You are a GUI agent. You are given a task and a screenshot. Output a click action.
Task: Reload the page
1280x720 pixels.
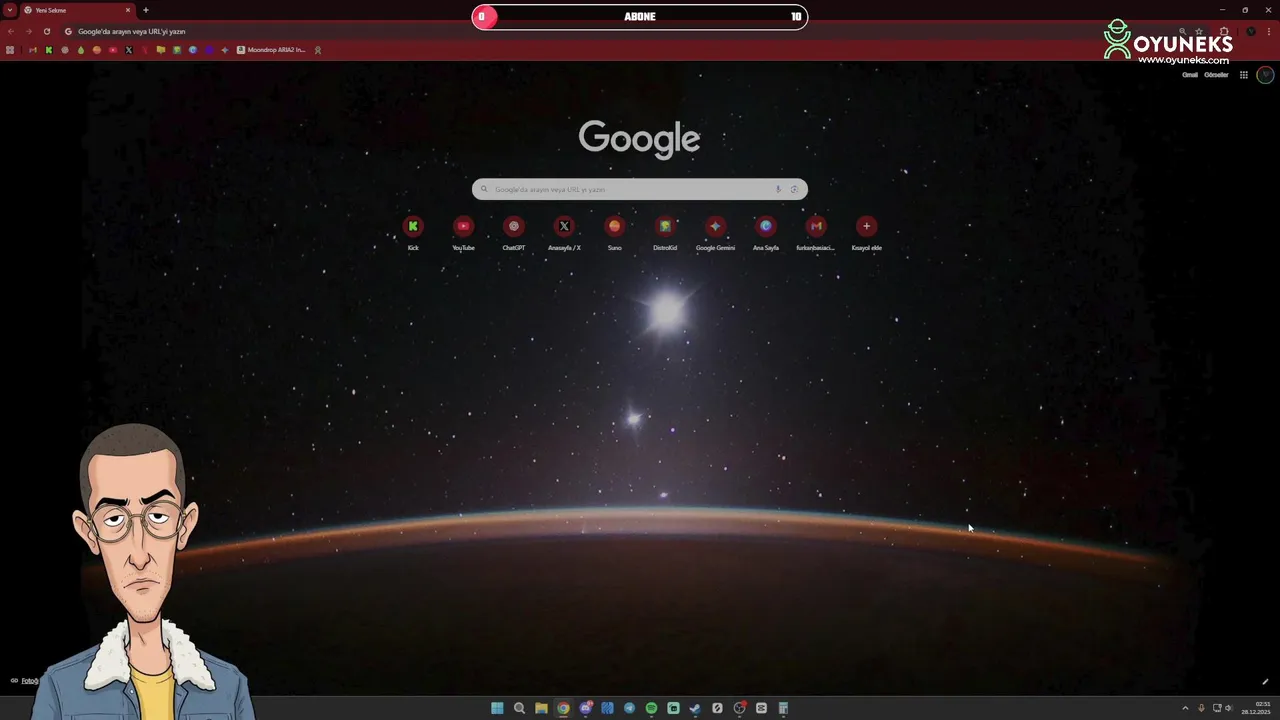[47, 31]
